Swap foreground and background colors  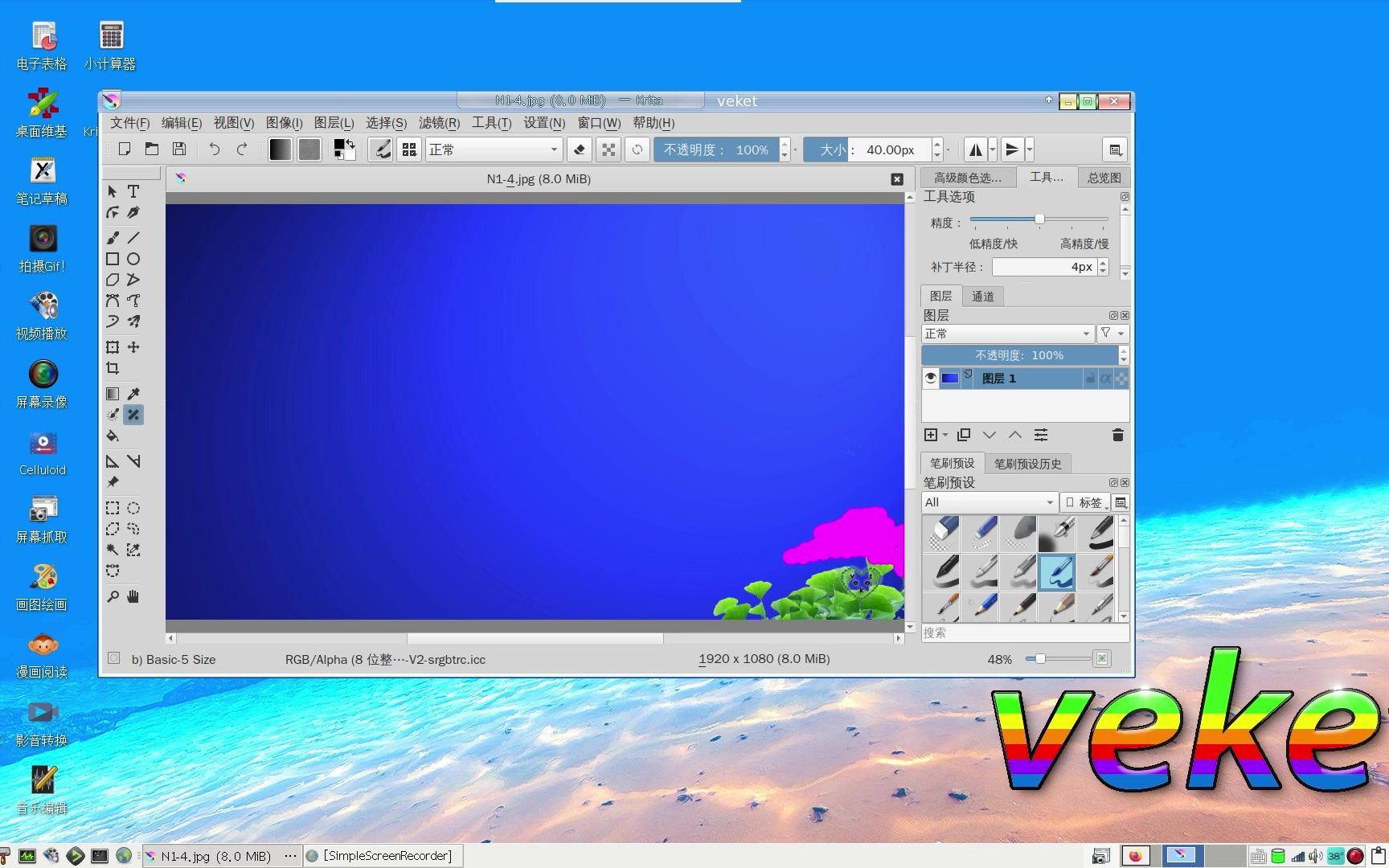point(350,144)
